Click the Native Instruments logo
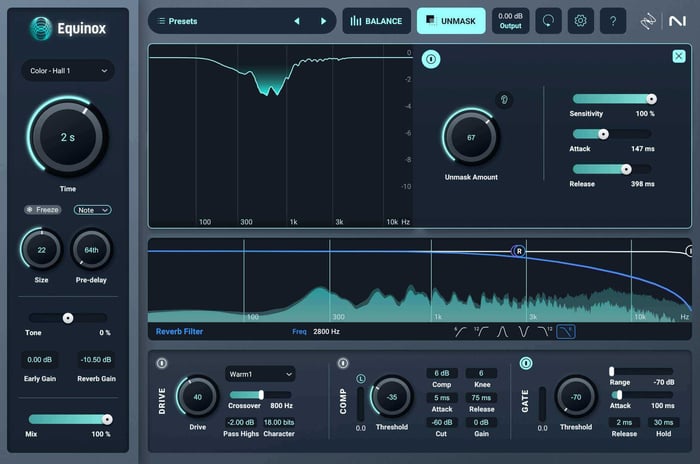The width and height of the screenshot is (700, 464). tap(677, 21)
